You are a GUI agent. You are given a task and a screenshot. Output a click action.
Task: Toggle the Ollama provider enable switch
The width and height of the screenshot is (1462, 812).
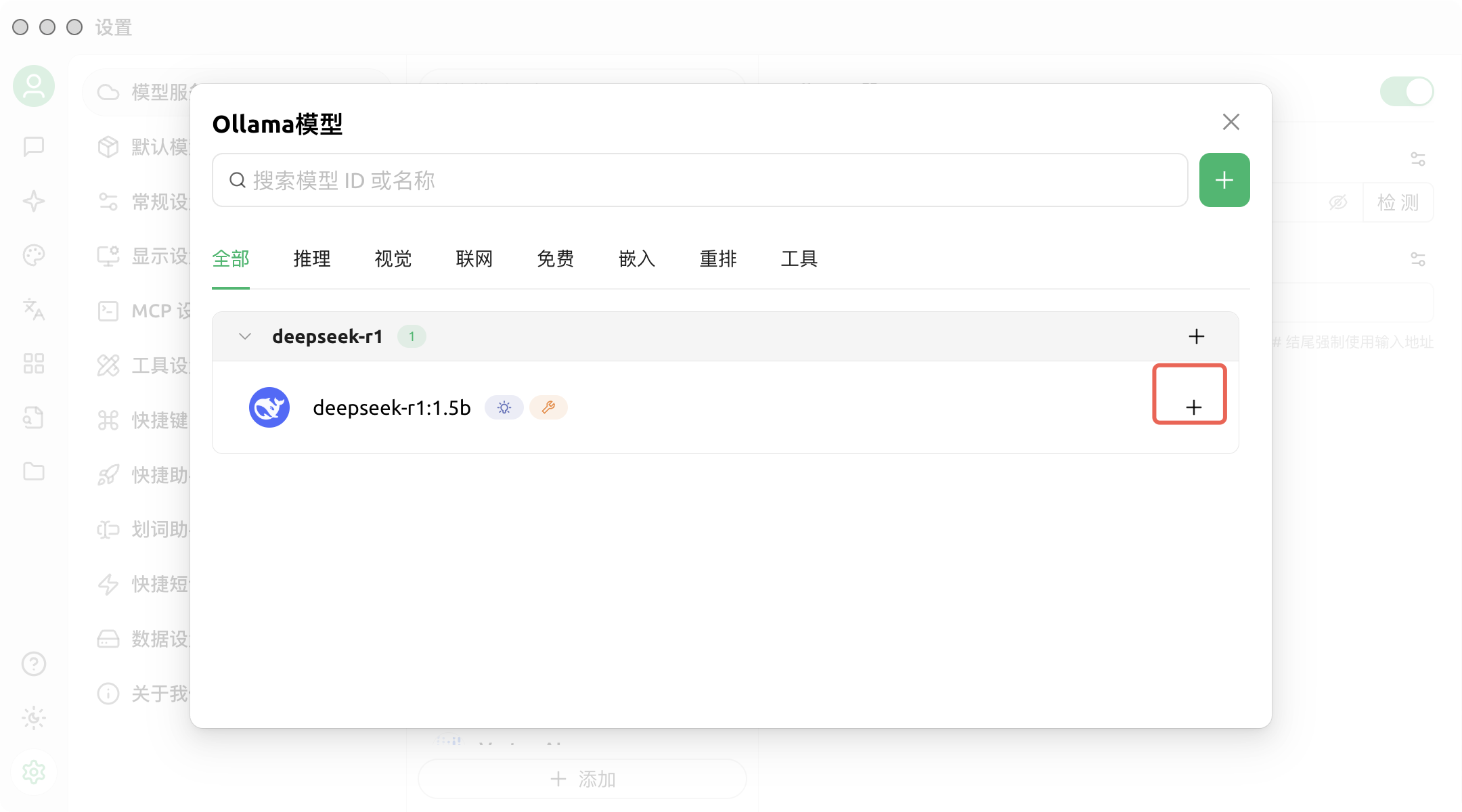pos(1406,91)
